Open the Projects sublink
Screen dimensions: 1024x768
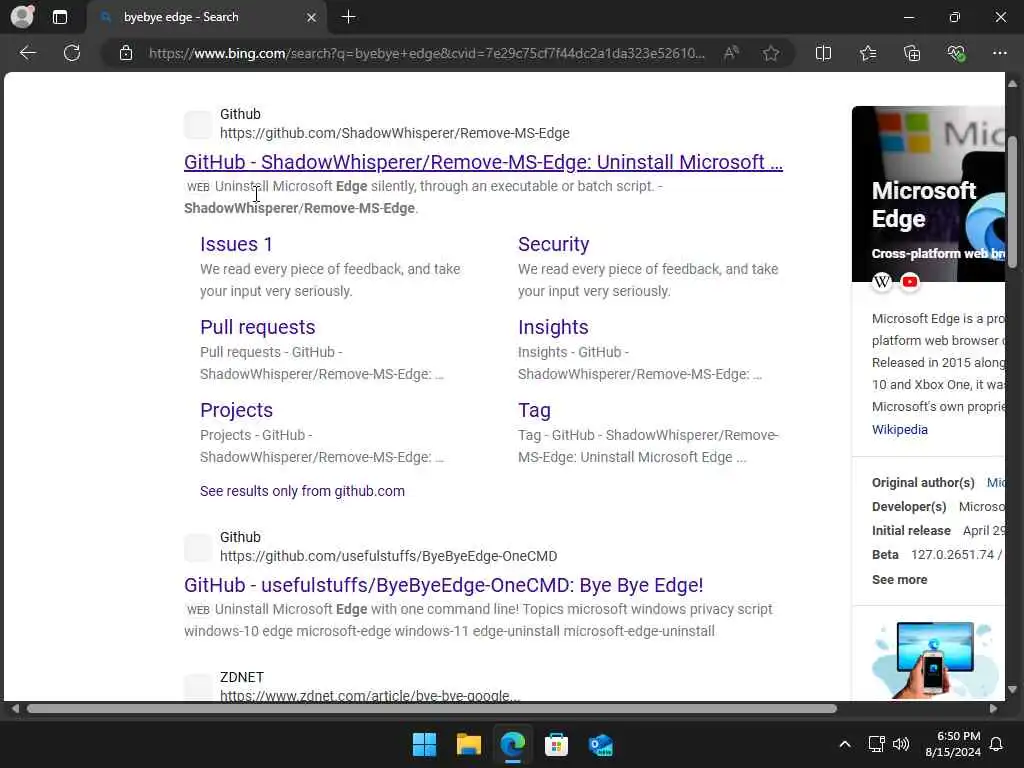(x=236, y=410)
